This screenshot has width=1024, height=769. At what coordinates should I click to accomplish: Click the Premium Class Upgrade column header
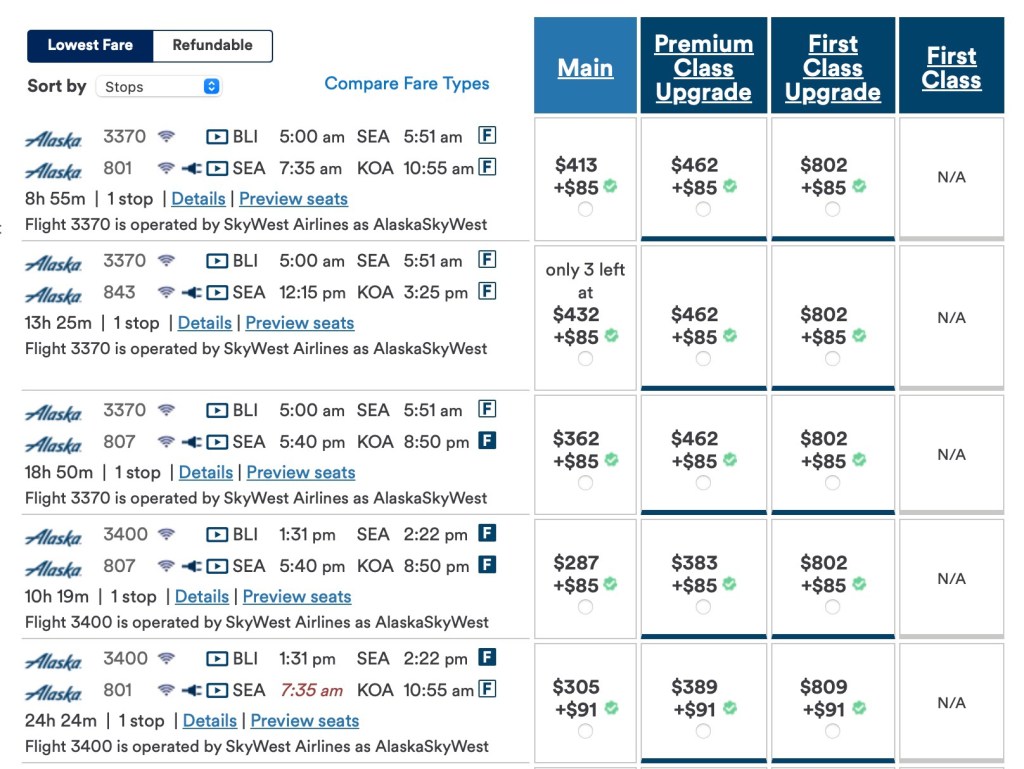[703, 68]
